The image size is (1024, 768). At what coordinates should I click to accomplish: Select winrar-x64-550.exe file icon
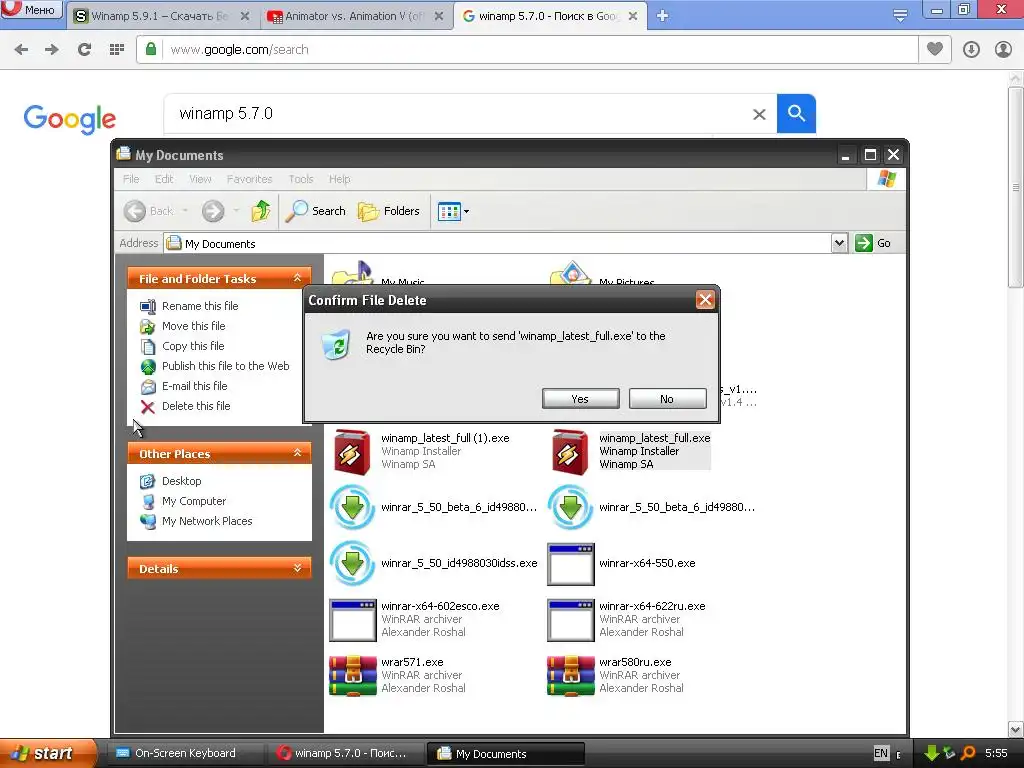(x=571, y=564)
